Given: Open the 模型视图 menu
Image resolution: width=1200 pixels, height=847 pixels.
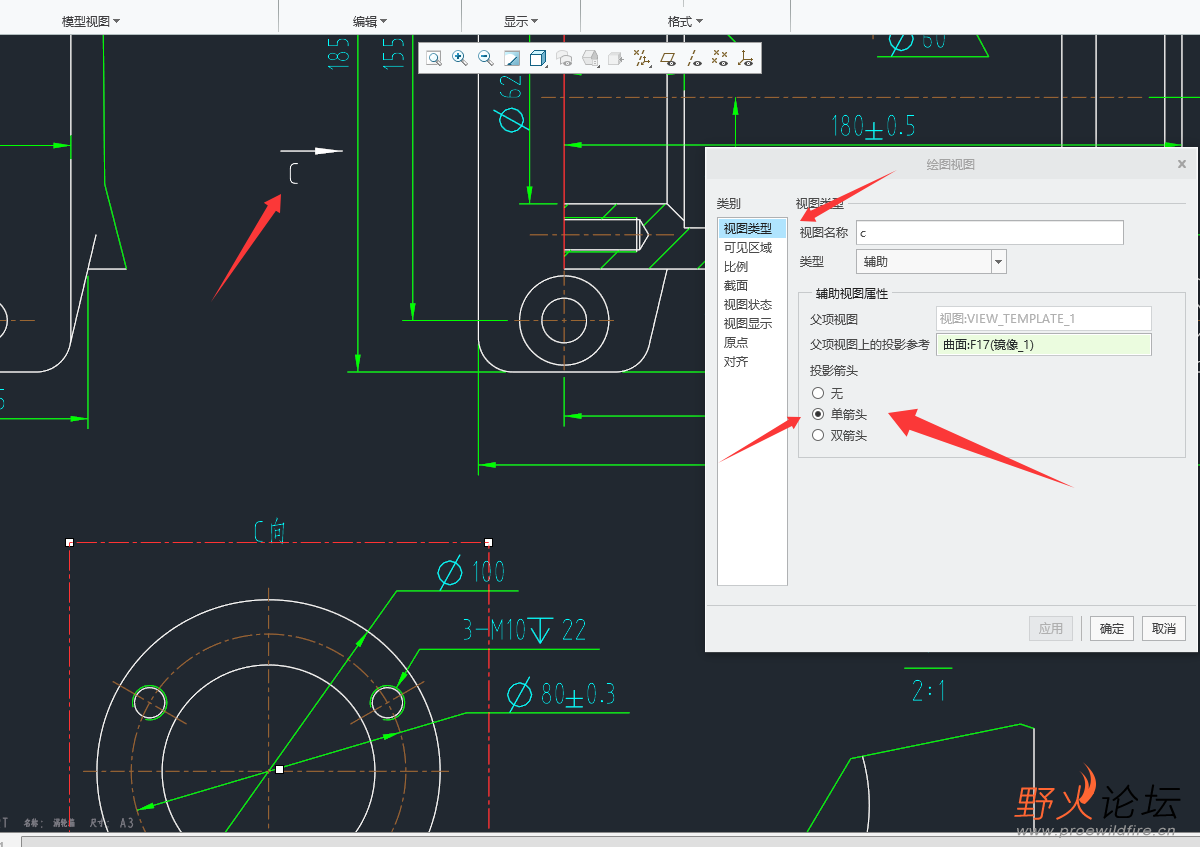Looking at the screenshot, I should (x=88, y=18).
